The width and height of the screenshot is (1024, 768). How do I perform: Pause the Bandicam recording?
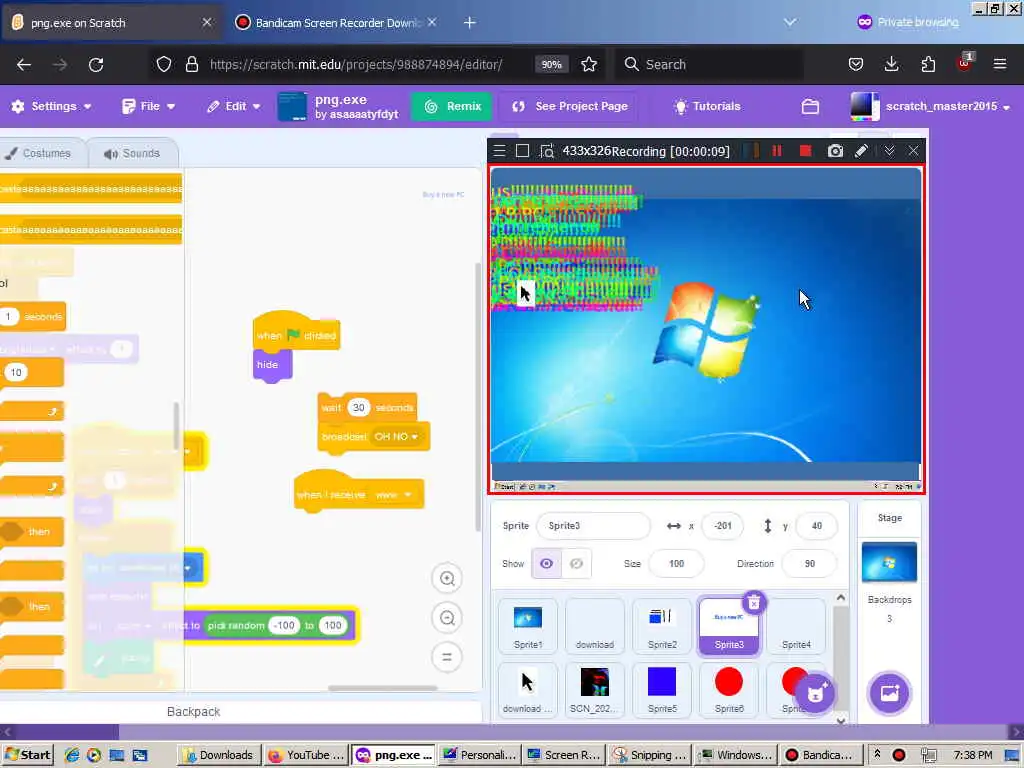(x=776, y=151)
